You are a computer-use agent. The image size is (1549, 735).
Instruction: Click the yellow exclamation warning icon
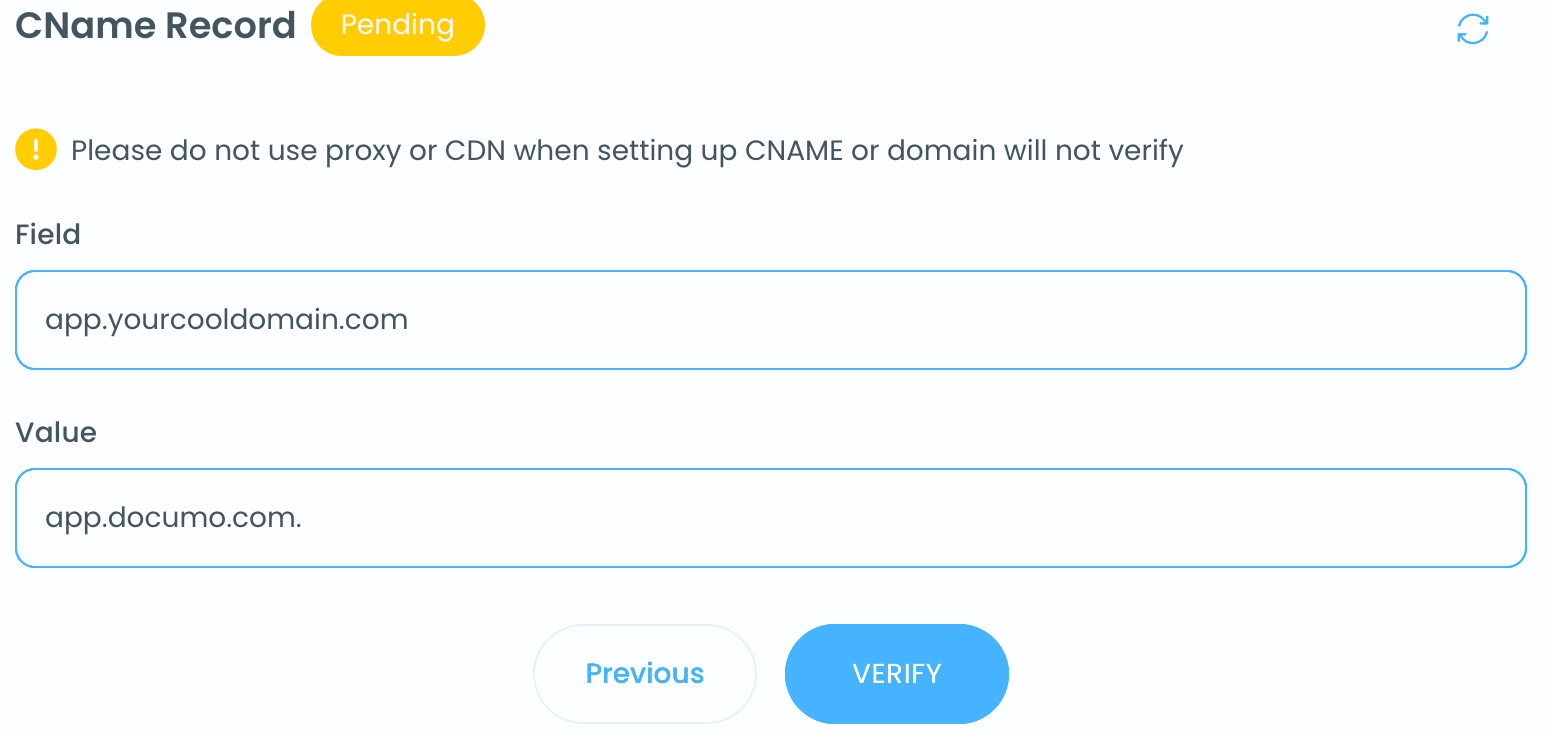[36, 151]
